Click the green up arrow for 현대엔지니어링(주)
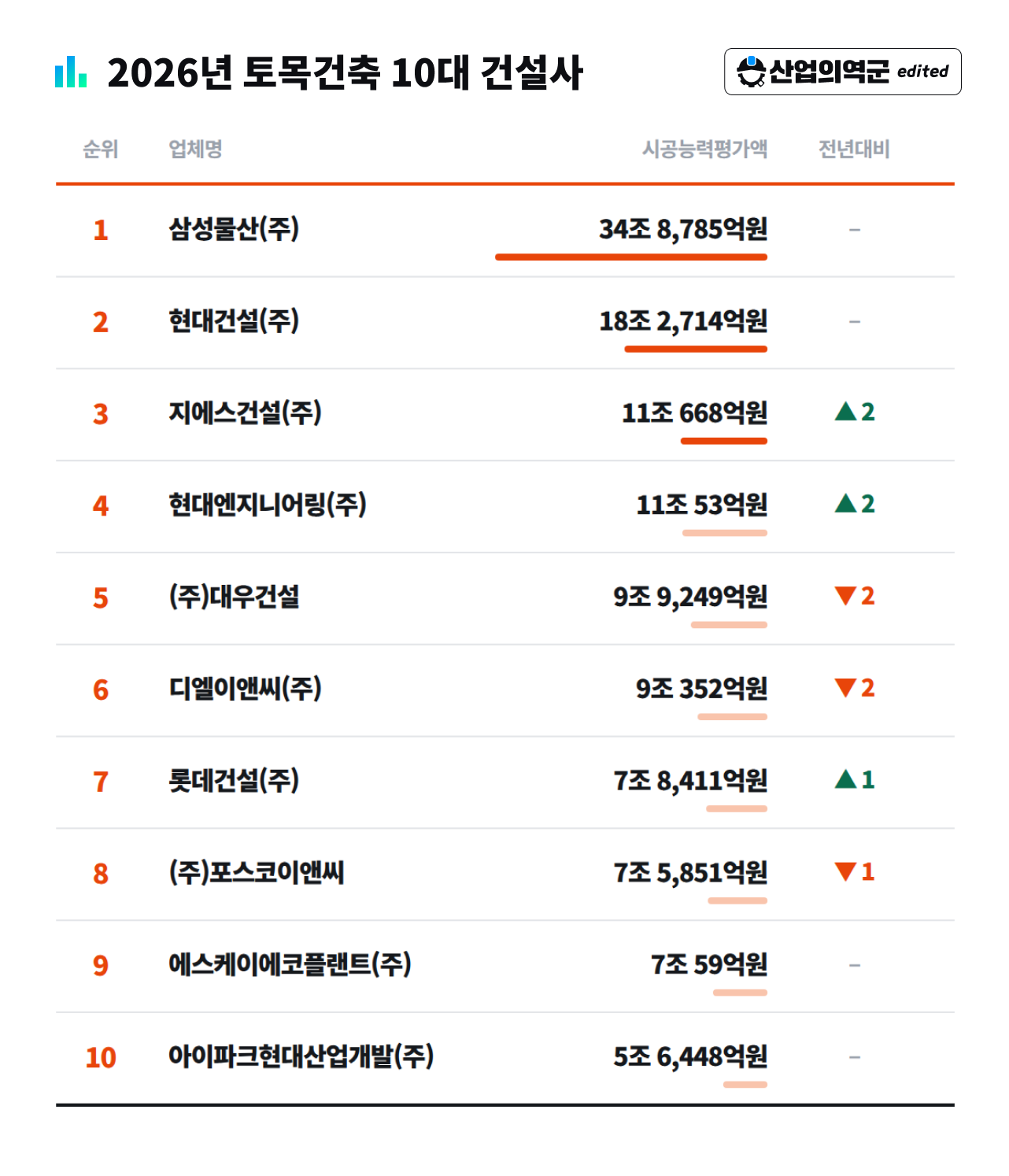Screen dimensions: 1009x1176 point(845,503)
